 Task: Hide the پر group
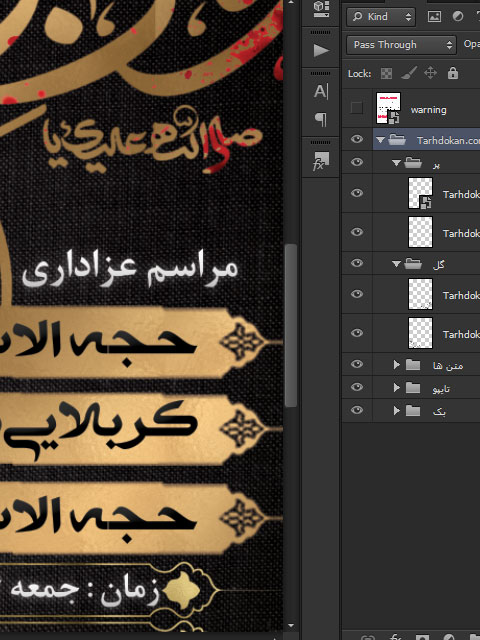tap(356, 162)
